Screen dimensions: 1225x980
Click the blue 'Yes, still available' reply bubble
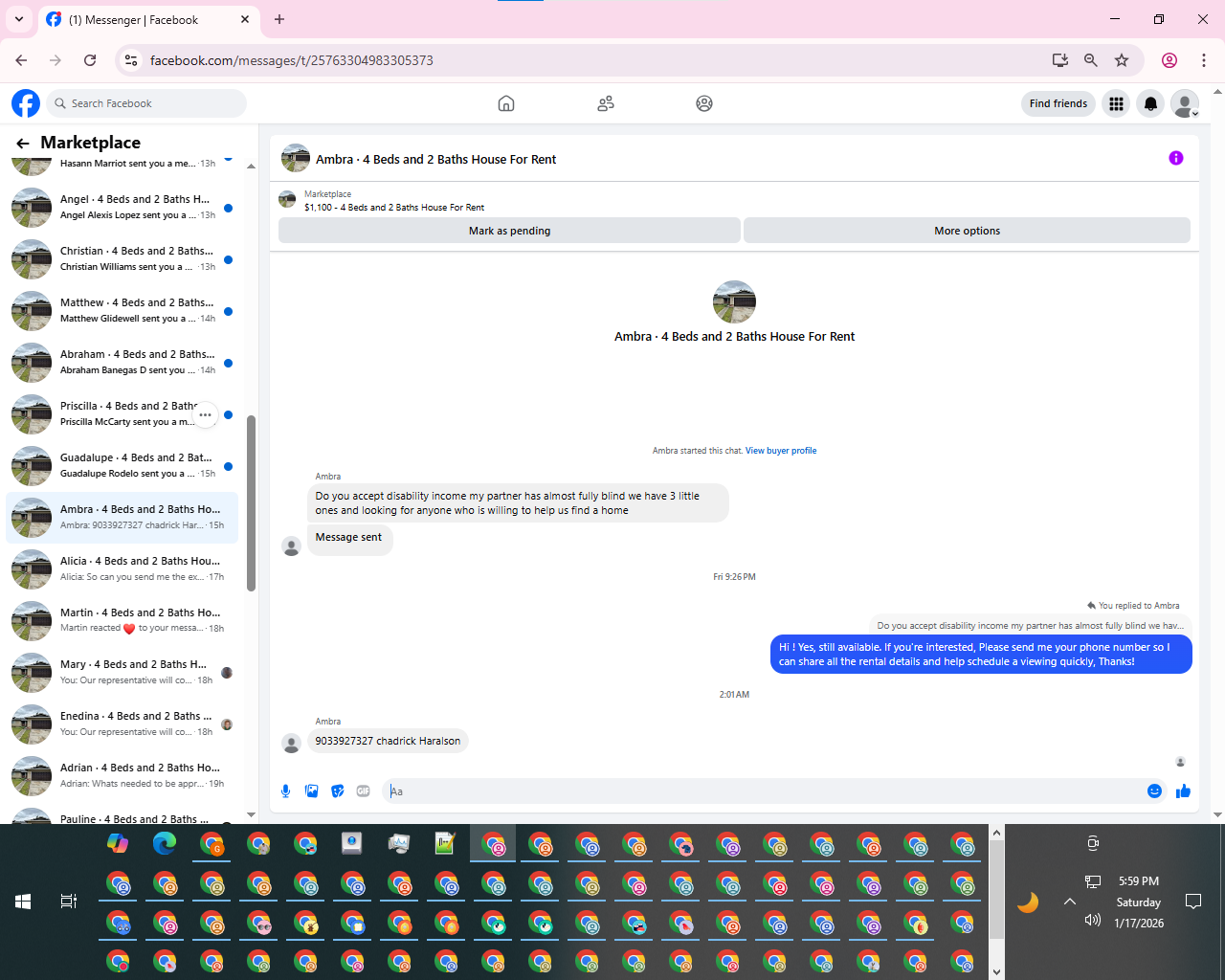tap(981, 655)
